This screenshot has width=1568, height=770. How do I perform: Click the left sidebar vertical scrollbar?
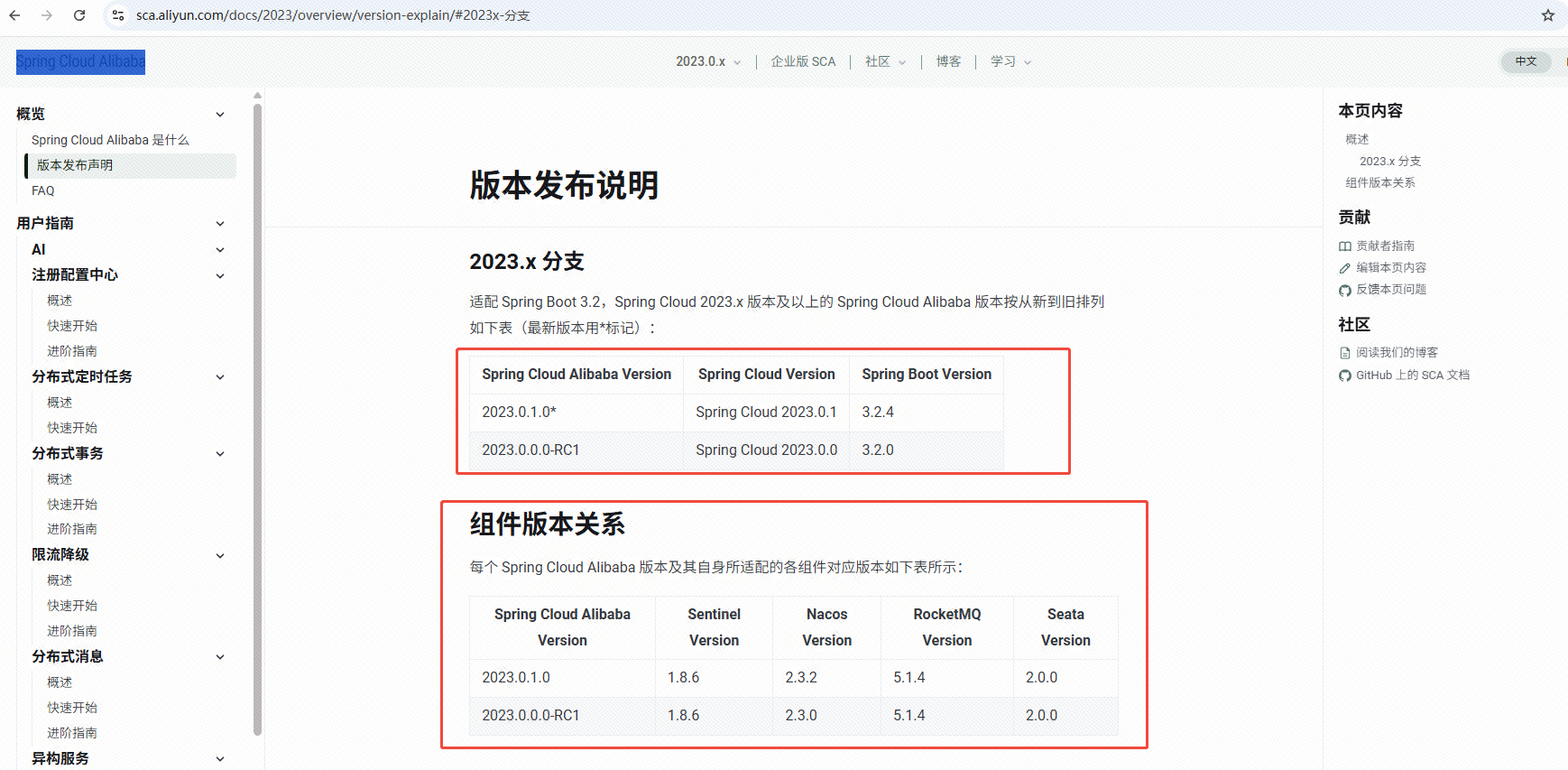pyautogui.click(x=257, y=420)
